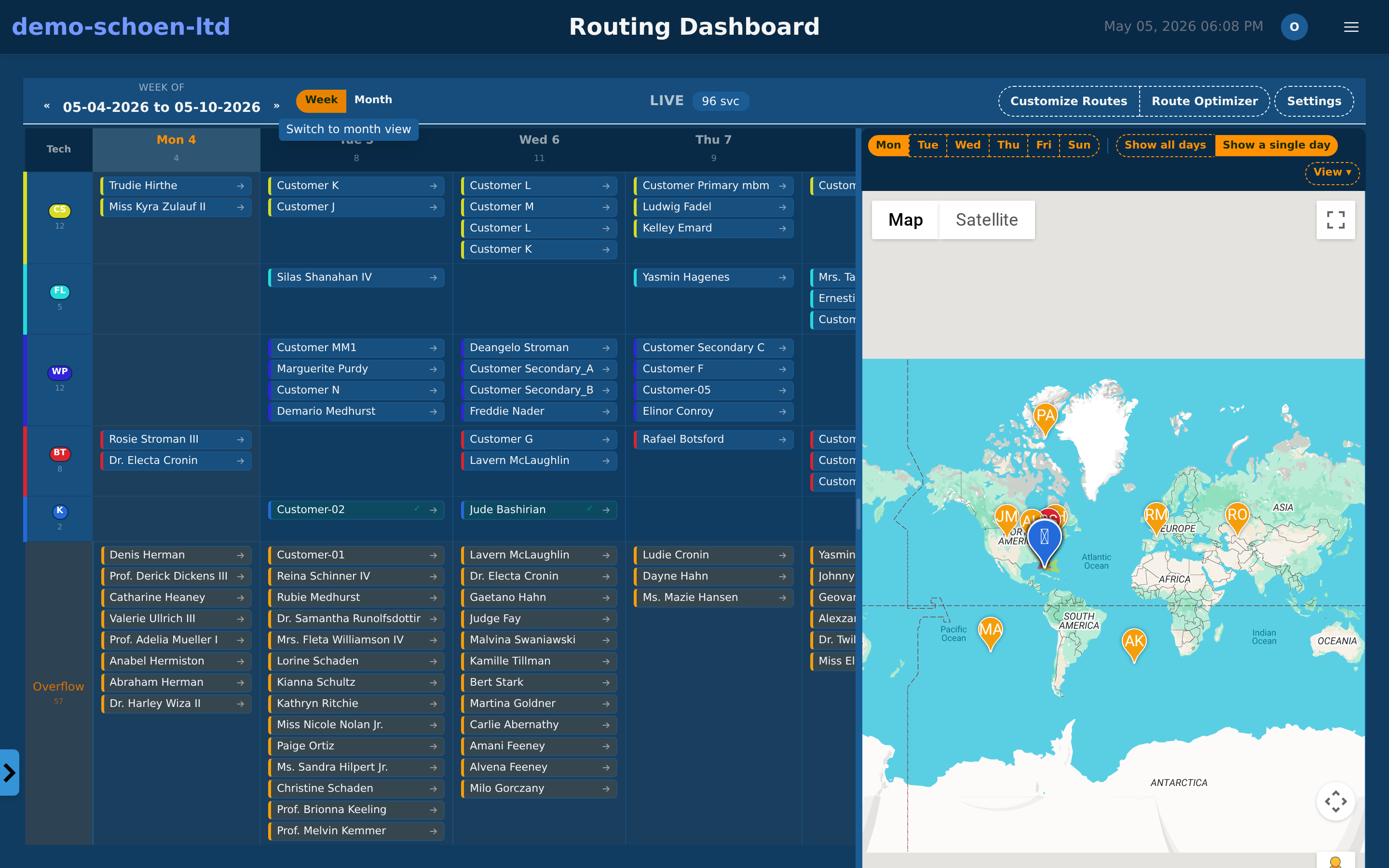
Task: Go to next week arrow
Action: 277,106
